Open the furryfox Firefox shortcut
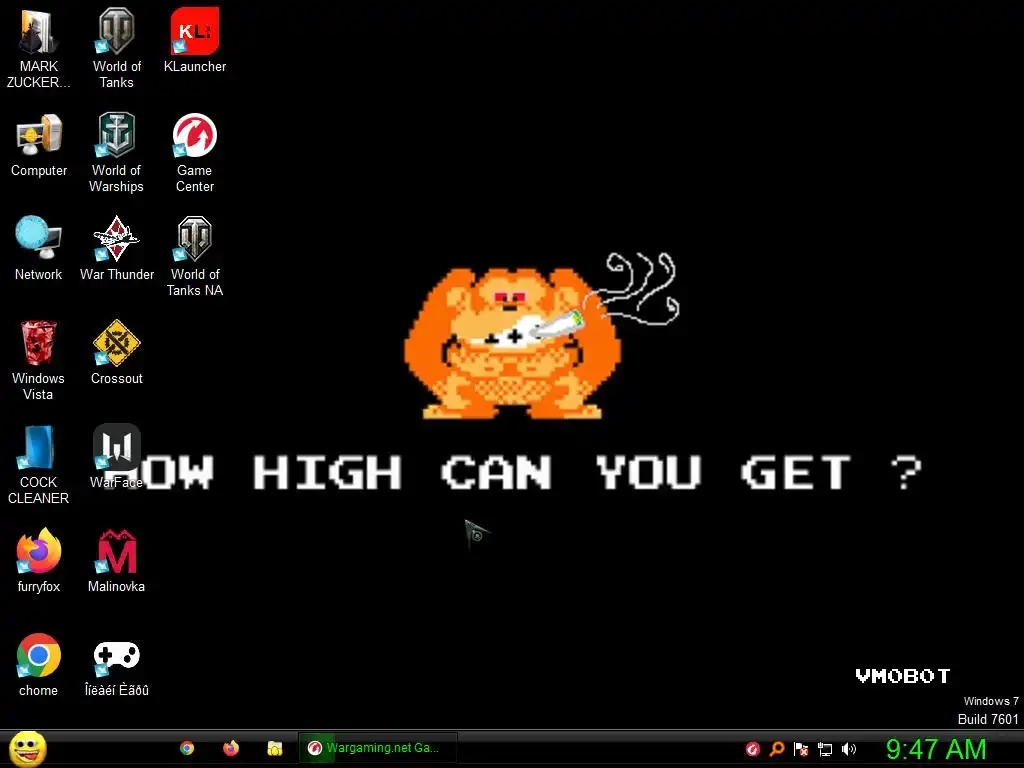 tap(39, 560)
